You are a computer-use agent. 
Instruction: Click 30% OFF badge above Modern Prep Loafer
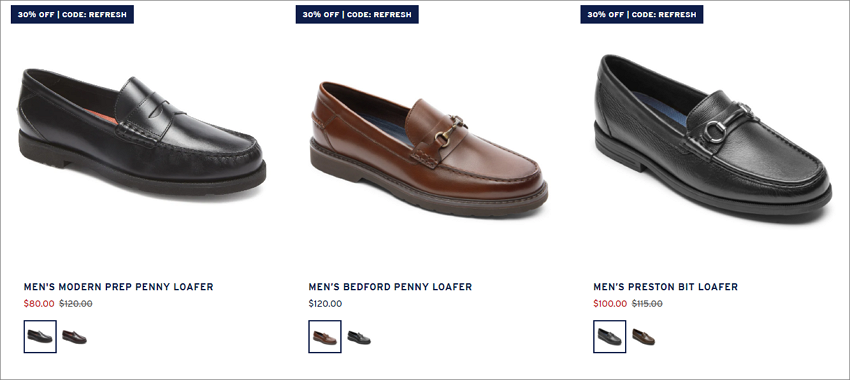click(x=72, y=15)
